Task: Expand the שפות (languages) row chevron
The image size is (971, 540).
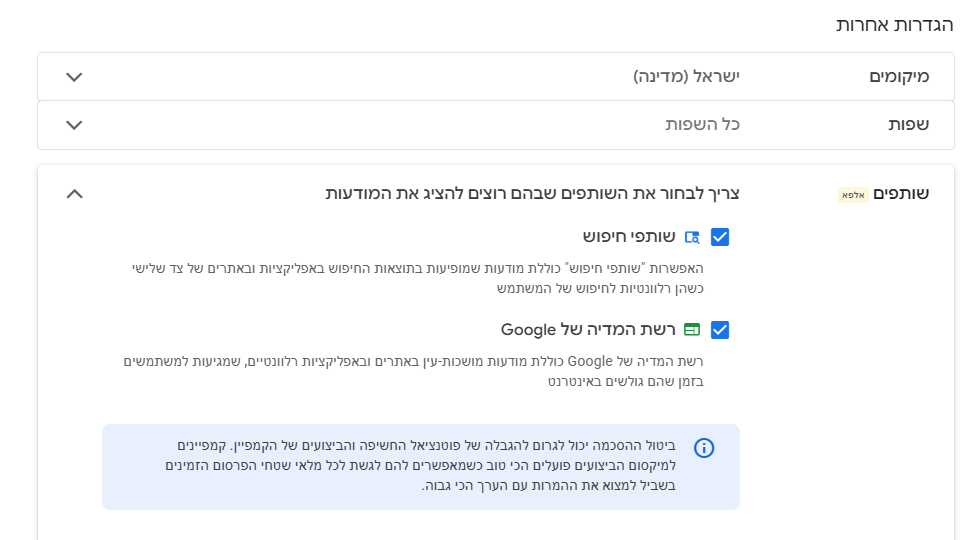Action: (74, 125)
